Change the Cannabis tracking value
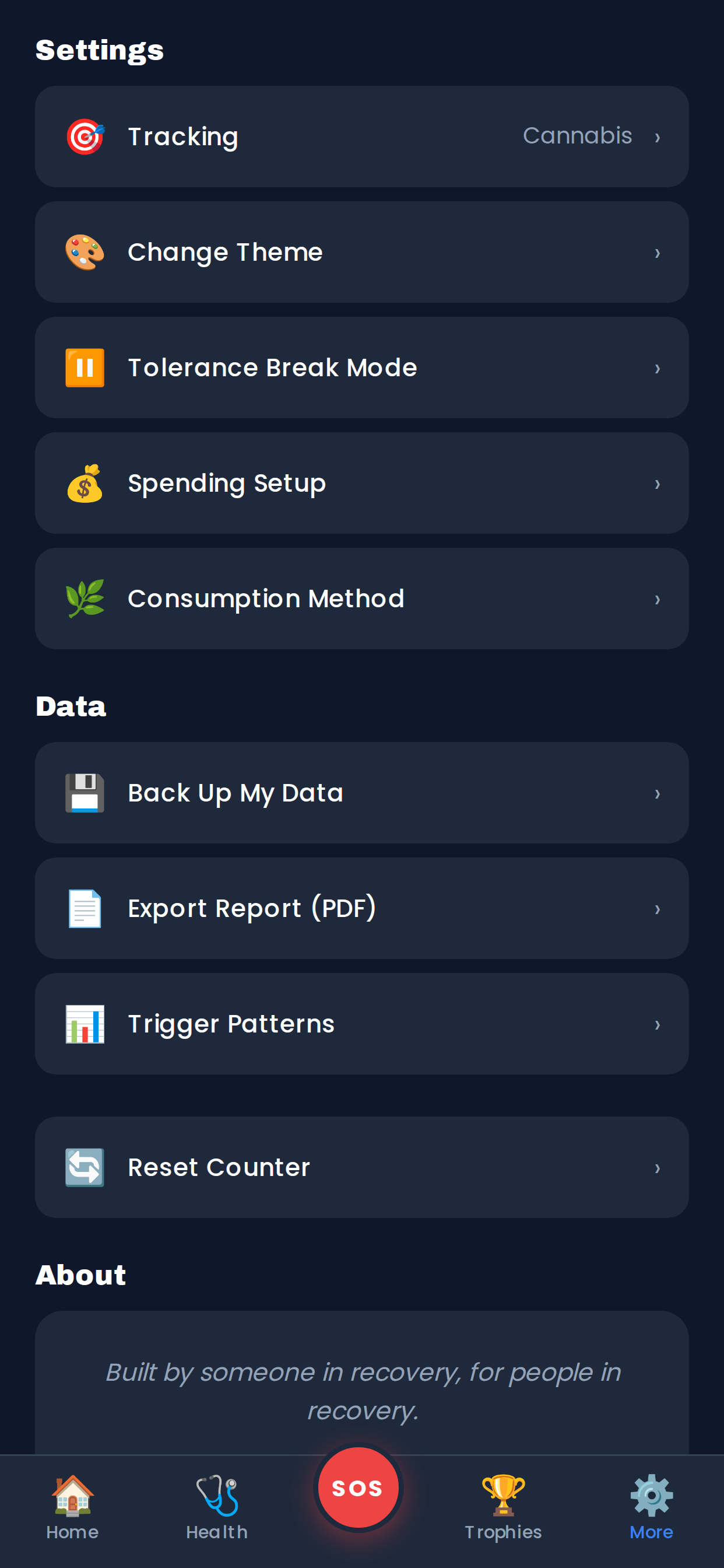The image size is (724, 1568). pyautogui.click(x=577, y=136)
